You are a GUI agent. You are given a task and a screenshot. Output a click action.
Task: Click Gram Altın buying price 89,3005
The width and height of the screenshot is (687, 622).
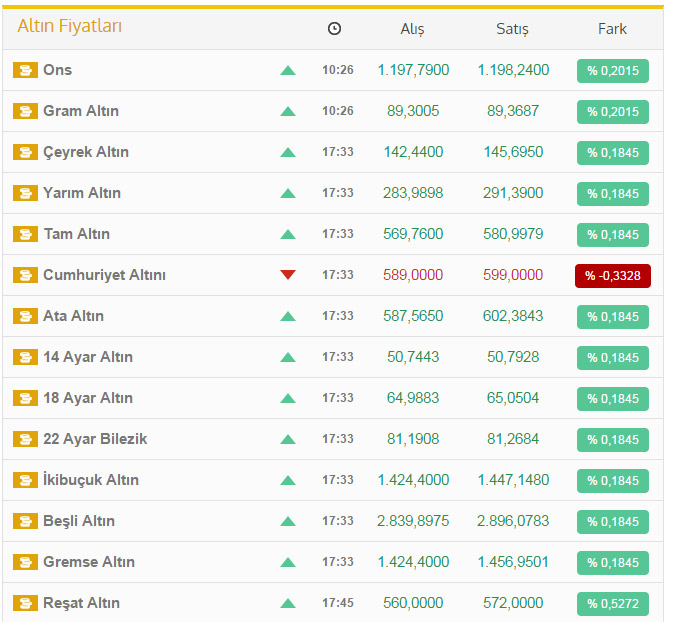(x=413, y=111)
